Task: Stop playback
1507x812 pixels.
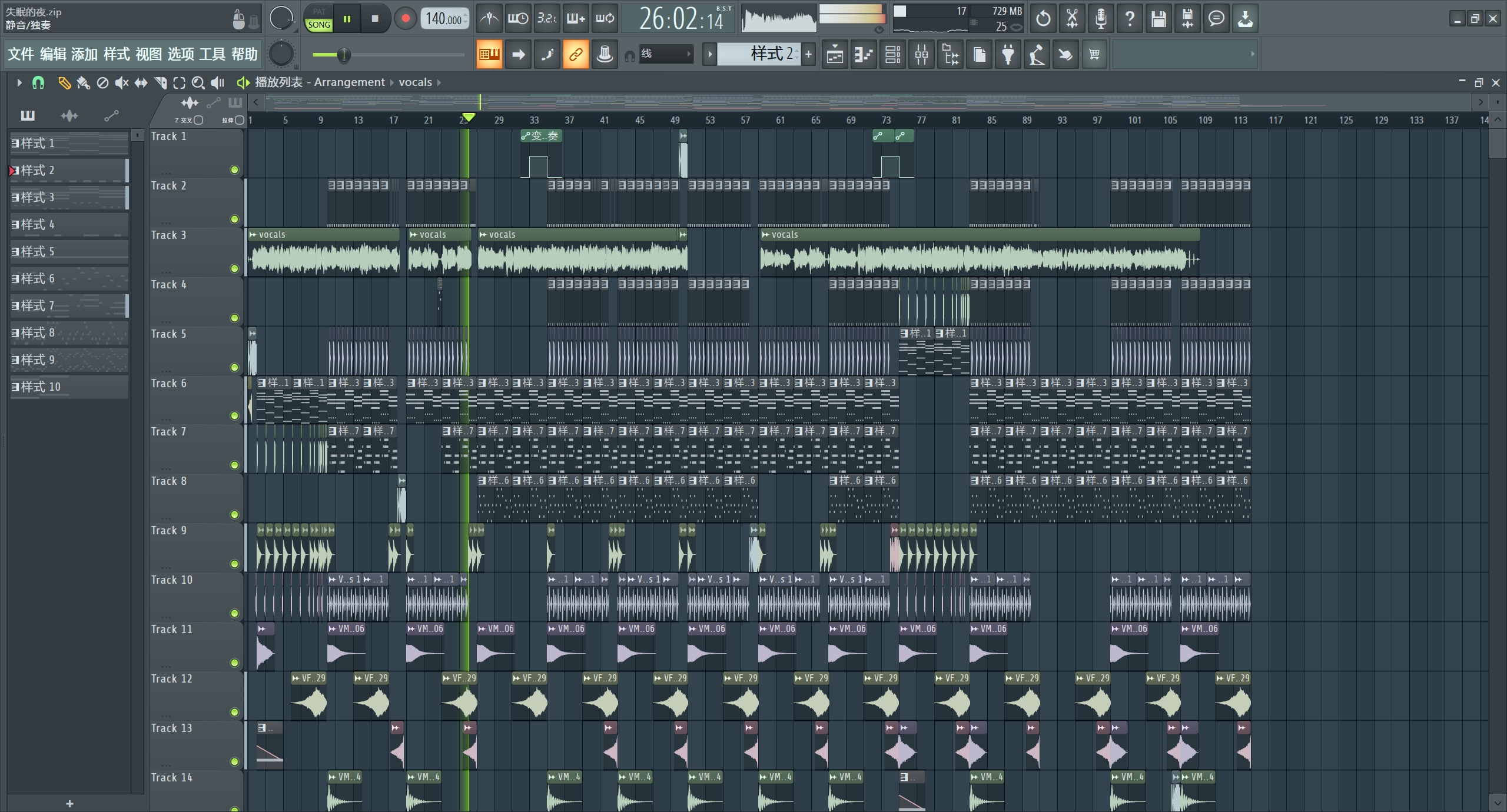Action: click(375, 19)
